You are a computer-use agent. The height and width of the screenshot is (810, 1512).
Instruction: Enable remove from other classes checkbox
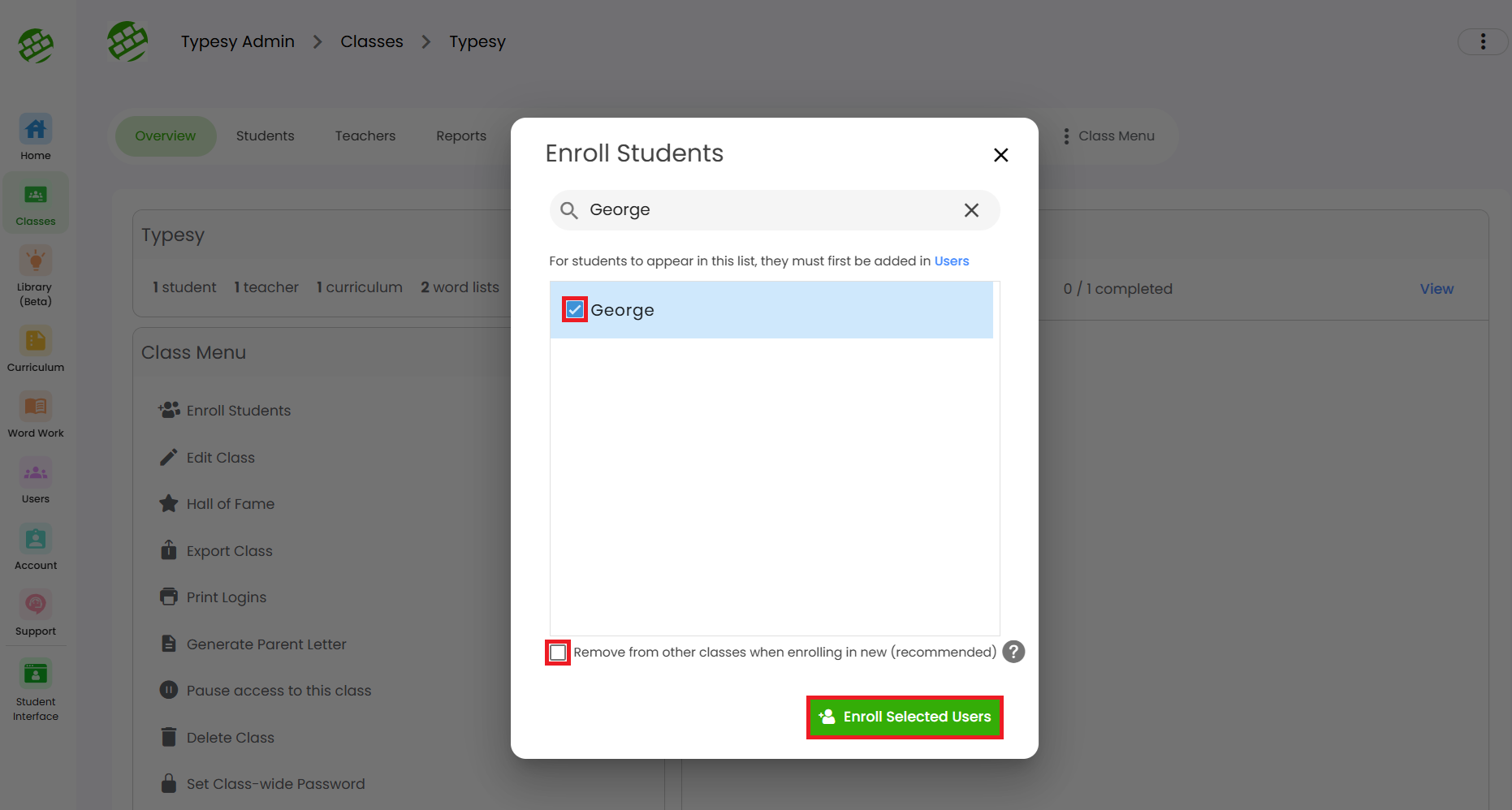coord(558,653)
